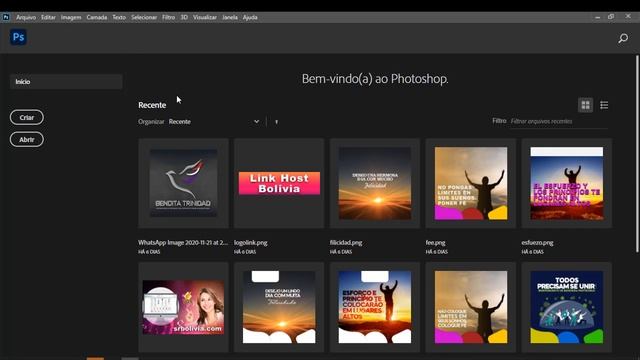The image size is (640, 360).
Task: Click the Recente section heading
Action: tap(152, 105)
